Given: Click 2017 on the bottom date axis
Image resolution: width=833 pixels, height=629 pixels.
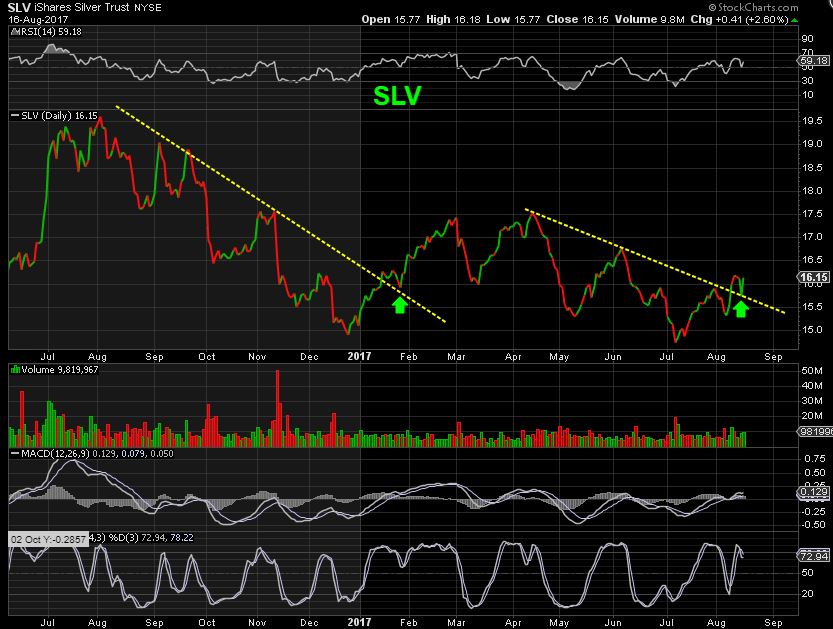Looking at the screenshot, I should pyautogui.click(x=359, y=622).
